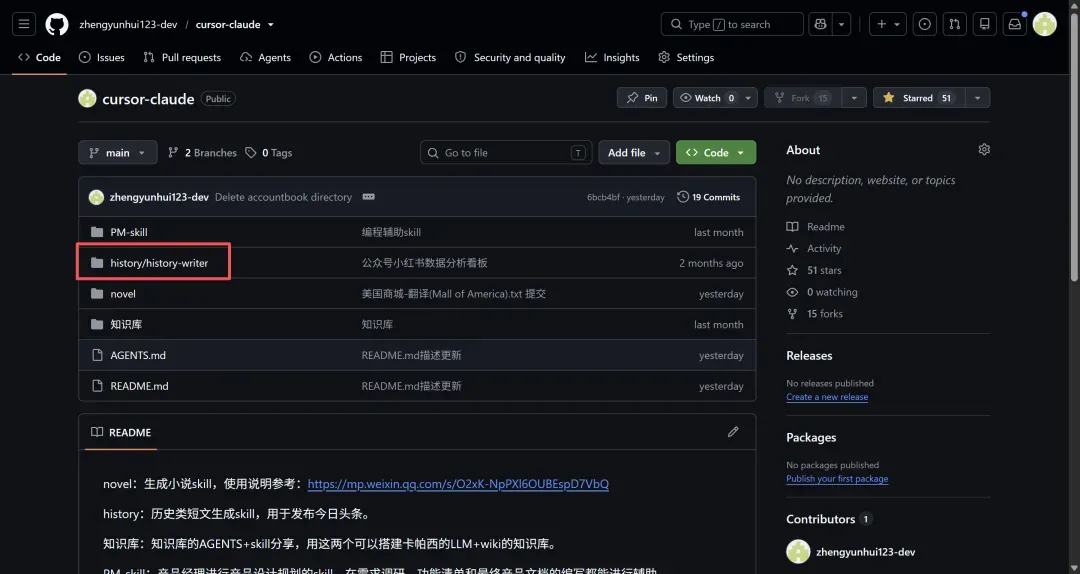Open commit author avatar zhengyunhui123-dev

(x=96, y=197)
